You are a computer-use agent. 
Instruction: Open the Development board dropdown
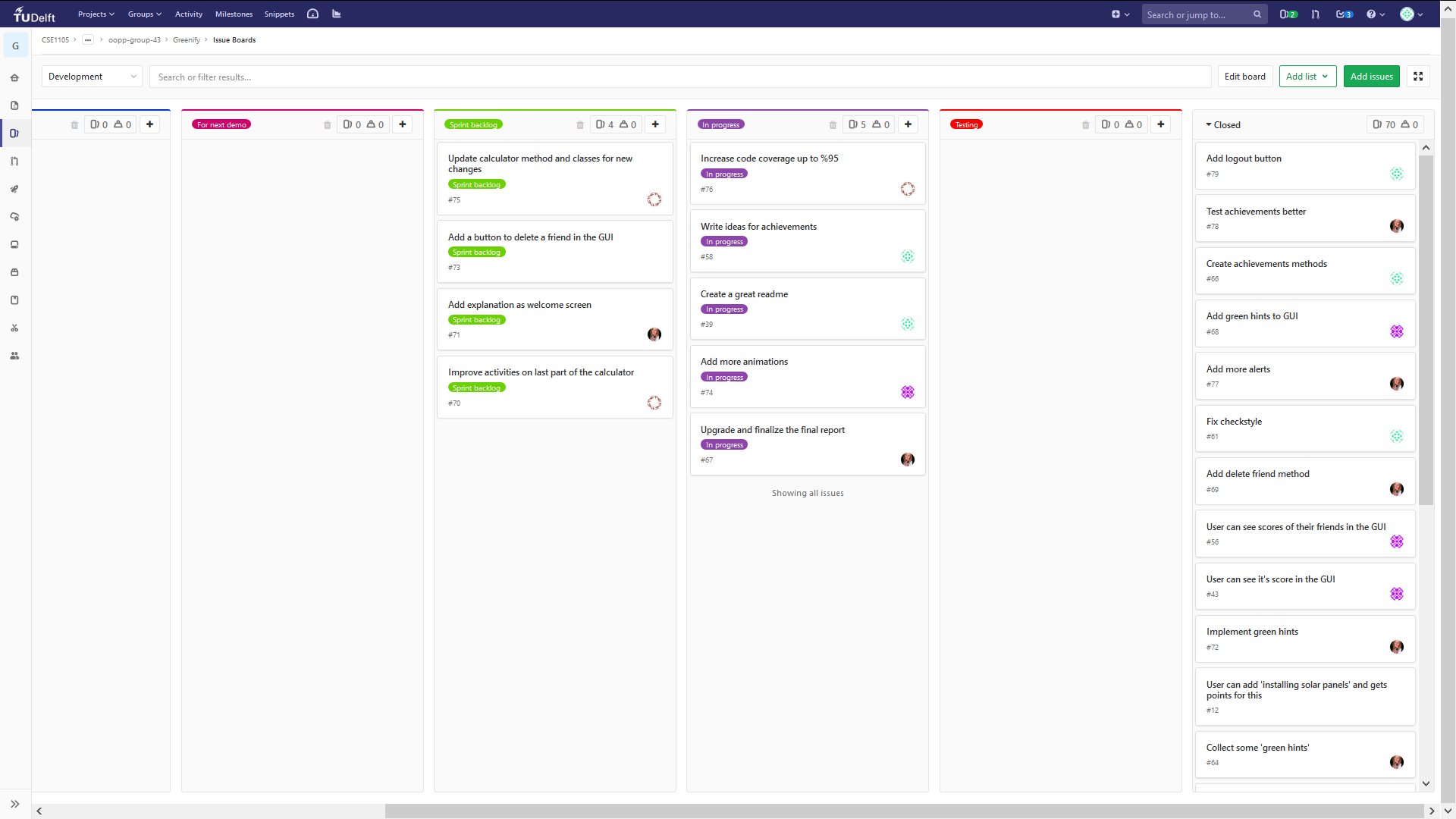pos(92,77)
